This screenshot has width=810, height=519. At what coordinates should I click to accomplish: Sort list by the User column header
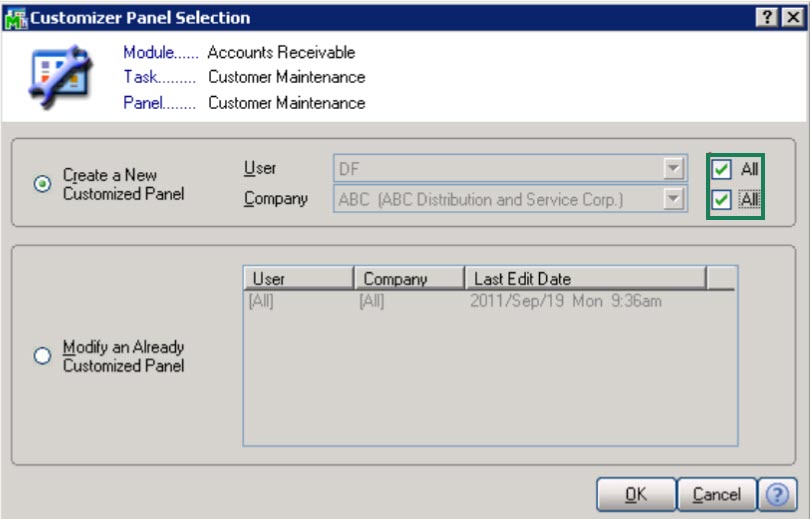pos(298,279)
